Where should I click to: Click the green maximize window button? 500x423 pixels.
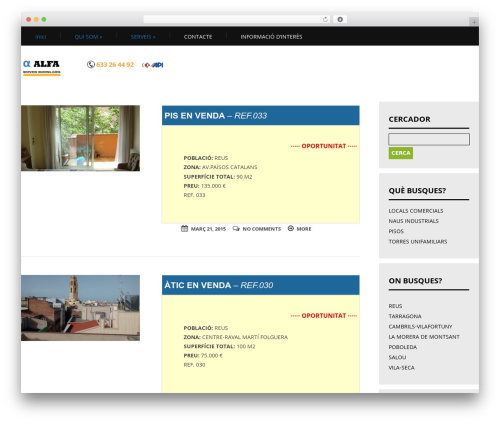[44, 19]
